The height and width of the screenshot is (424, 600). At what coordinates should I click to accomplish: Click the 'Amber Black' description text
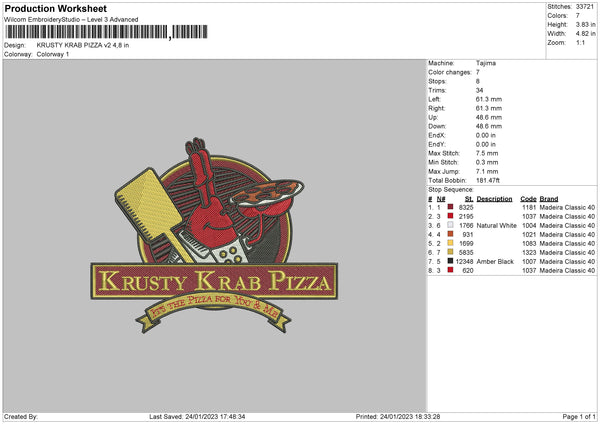pos(495,261)
